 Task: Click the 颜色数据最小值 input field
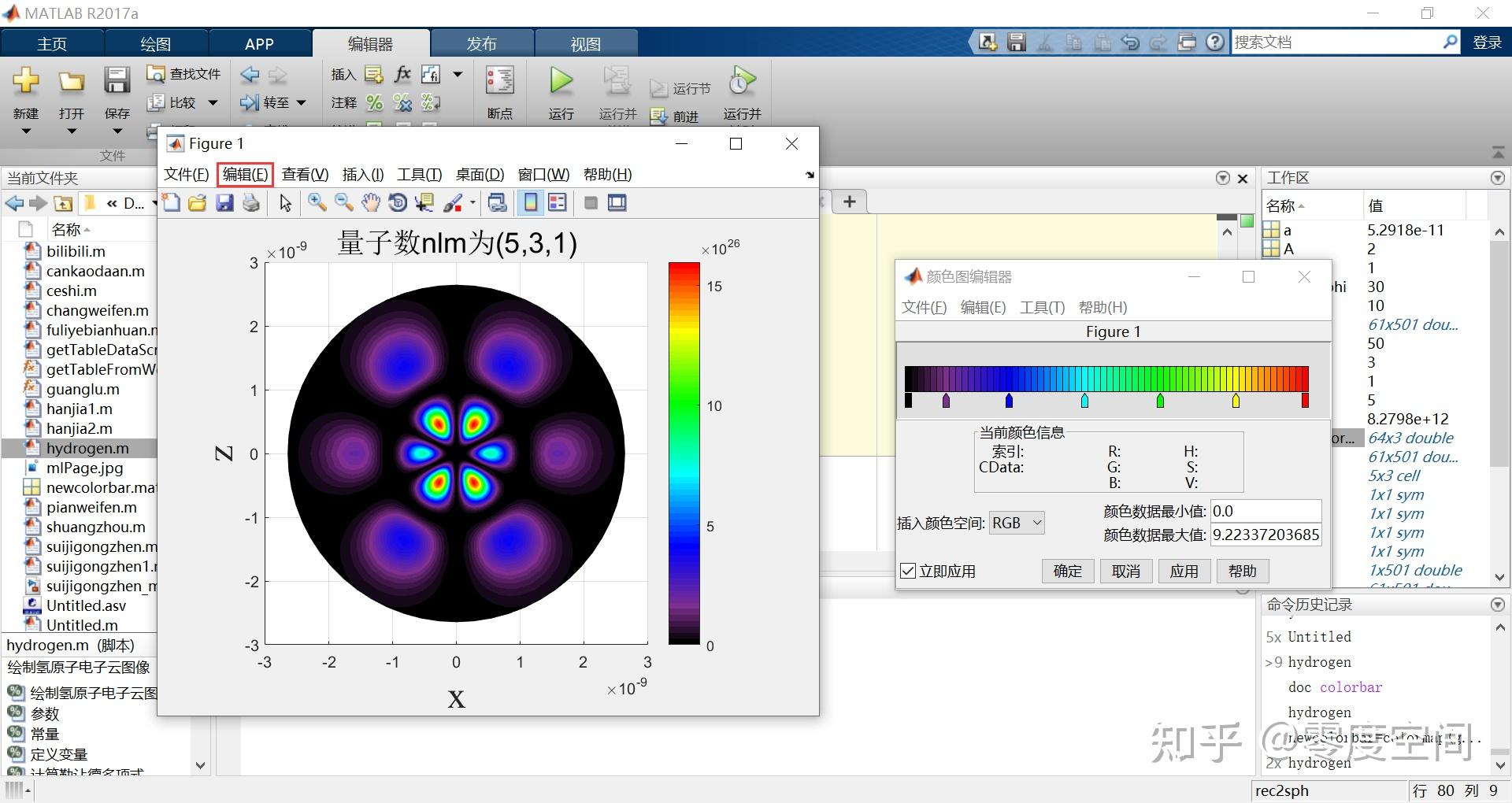coord(1265,511)
